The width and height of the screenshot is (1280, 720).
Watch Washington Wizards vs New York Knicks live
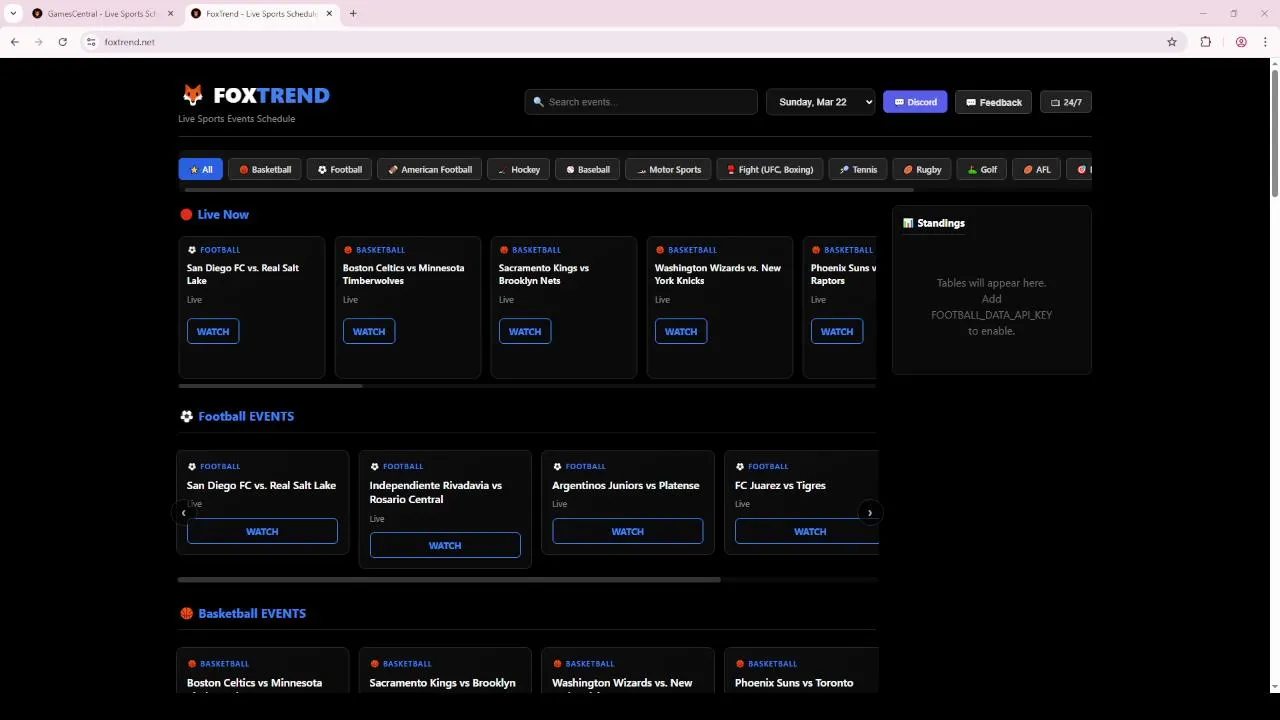click(x=681, y=332)
